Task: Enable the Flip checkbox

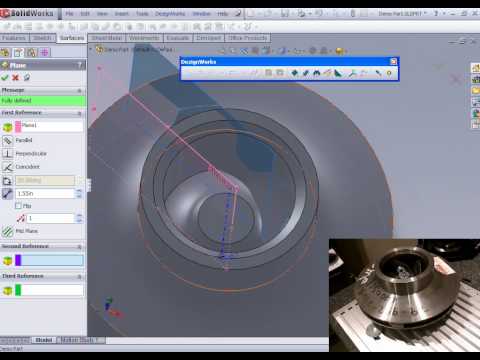Action: pyautogui.click(x=19, y=206)
